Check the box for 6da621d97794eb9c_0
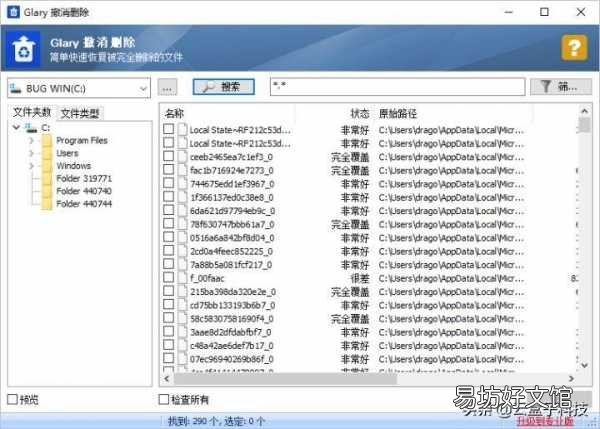This screenshot has height=429, width=600. tap(168, 210)
